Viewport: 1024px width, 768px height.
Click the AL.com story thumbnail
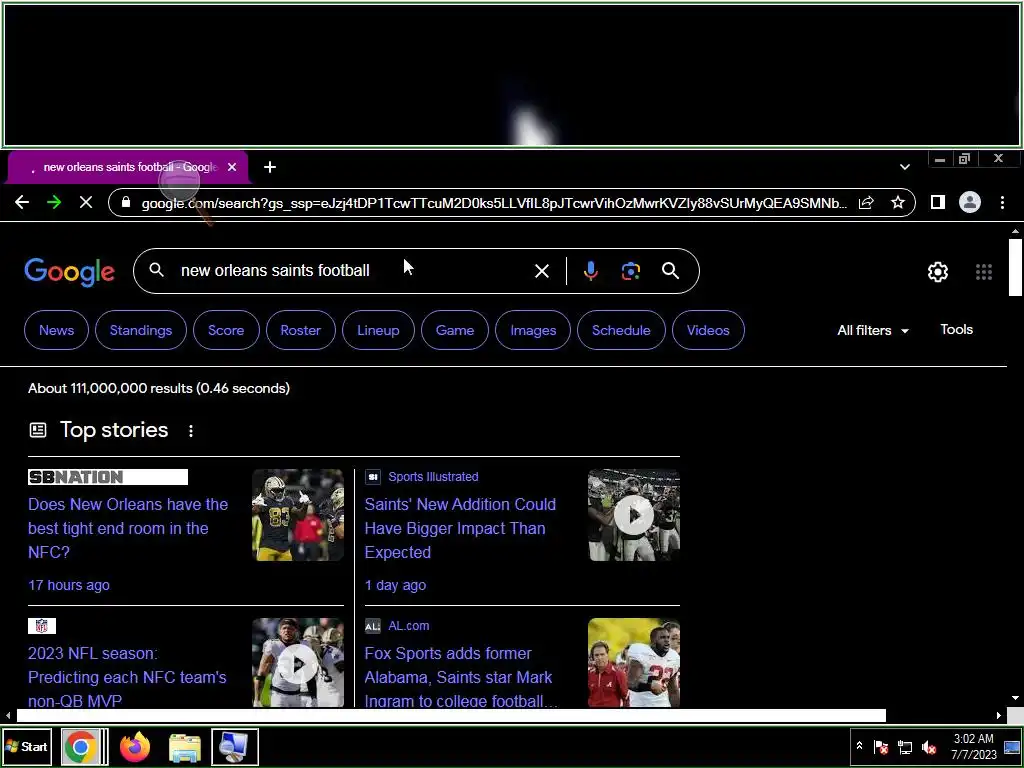tap(633, 663)
